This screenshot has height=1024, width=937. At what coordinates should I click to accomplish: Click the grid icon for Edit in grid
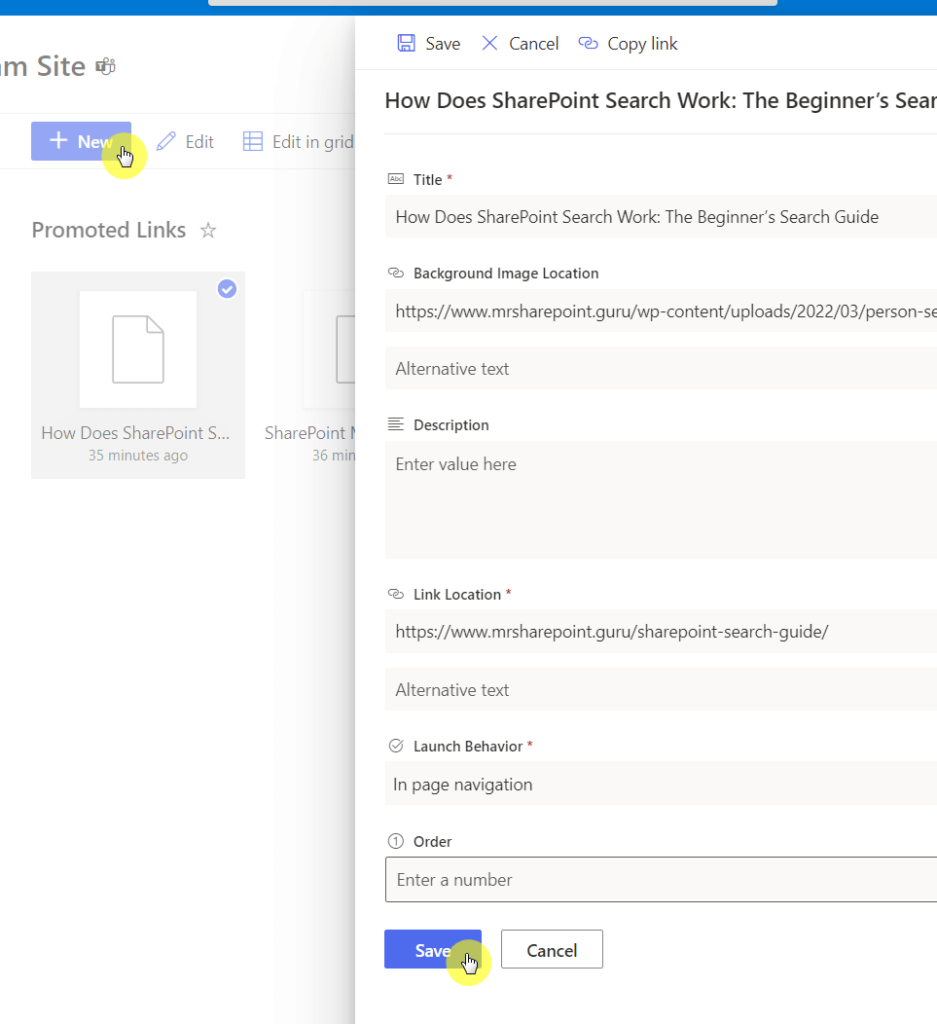[253, 141]
